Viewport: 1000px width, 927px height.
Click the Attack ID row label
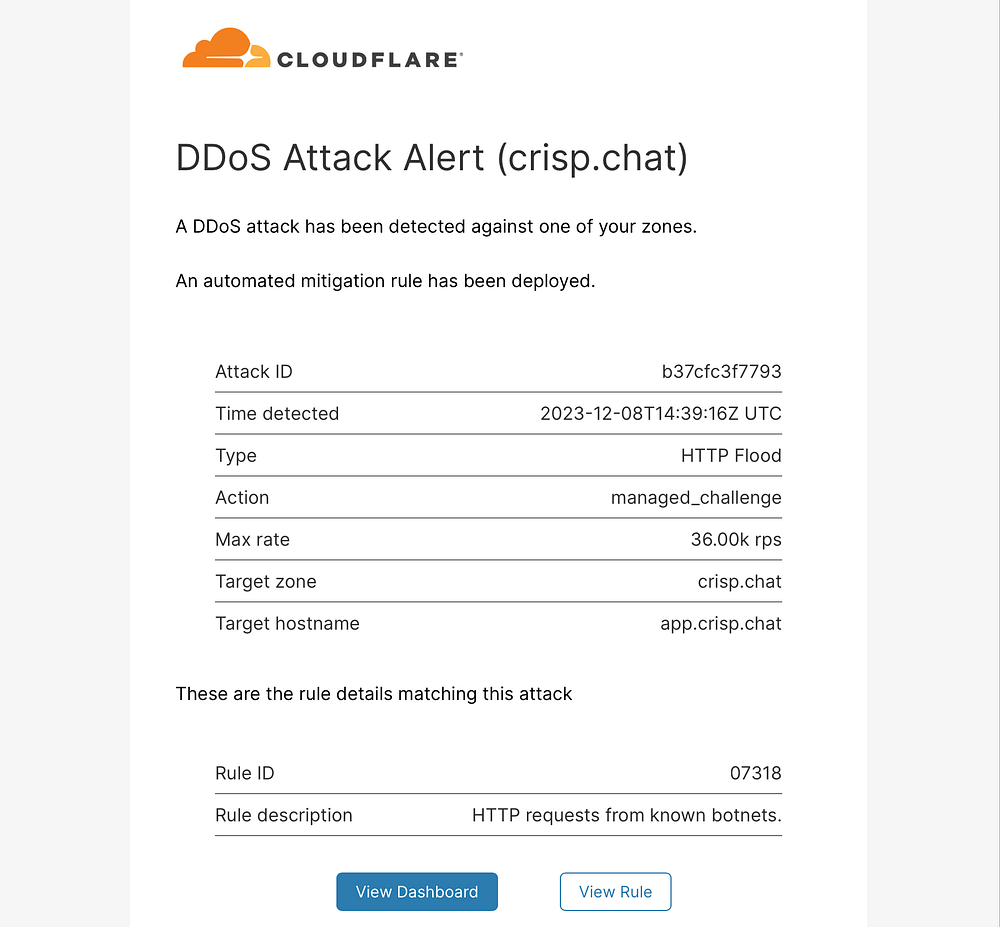point(254,372)
